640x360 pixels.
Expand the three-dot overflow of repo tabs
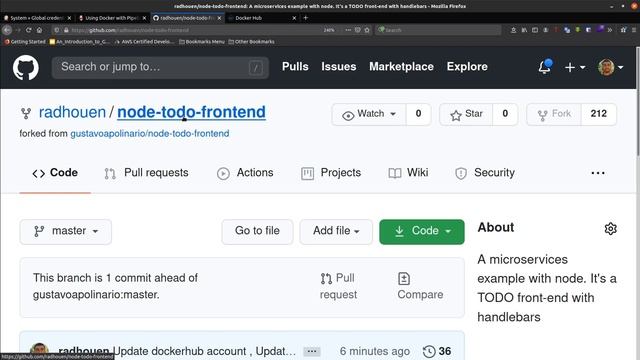(598, 173)
